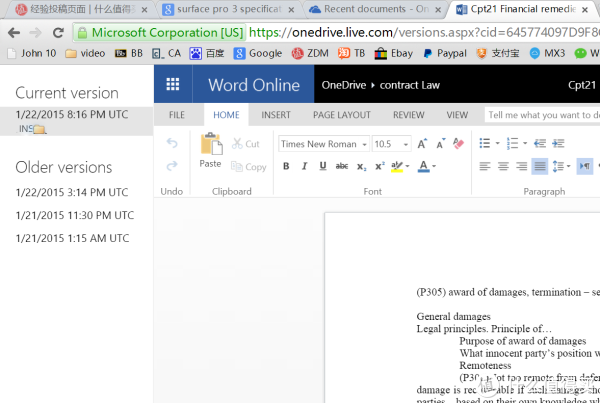Open older version 1/21/2015 11:30 PM UTC

point(75,215)
